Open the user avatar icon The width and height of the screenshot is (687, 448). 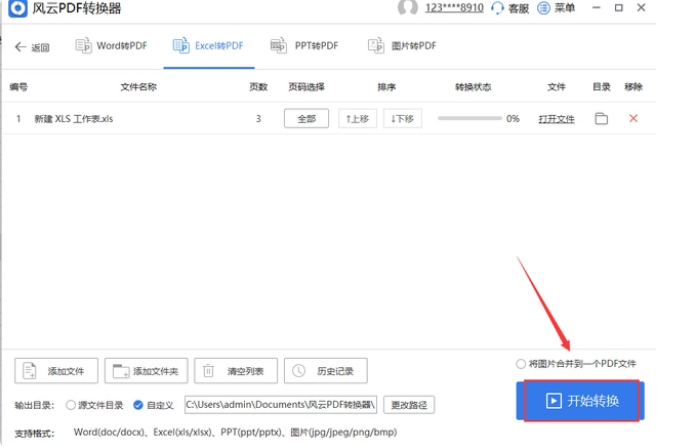407,7
